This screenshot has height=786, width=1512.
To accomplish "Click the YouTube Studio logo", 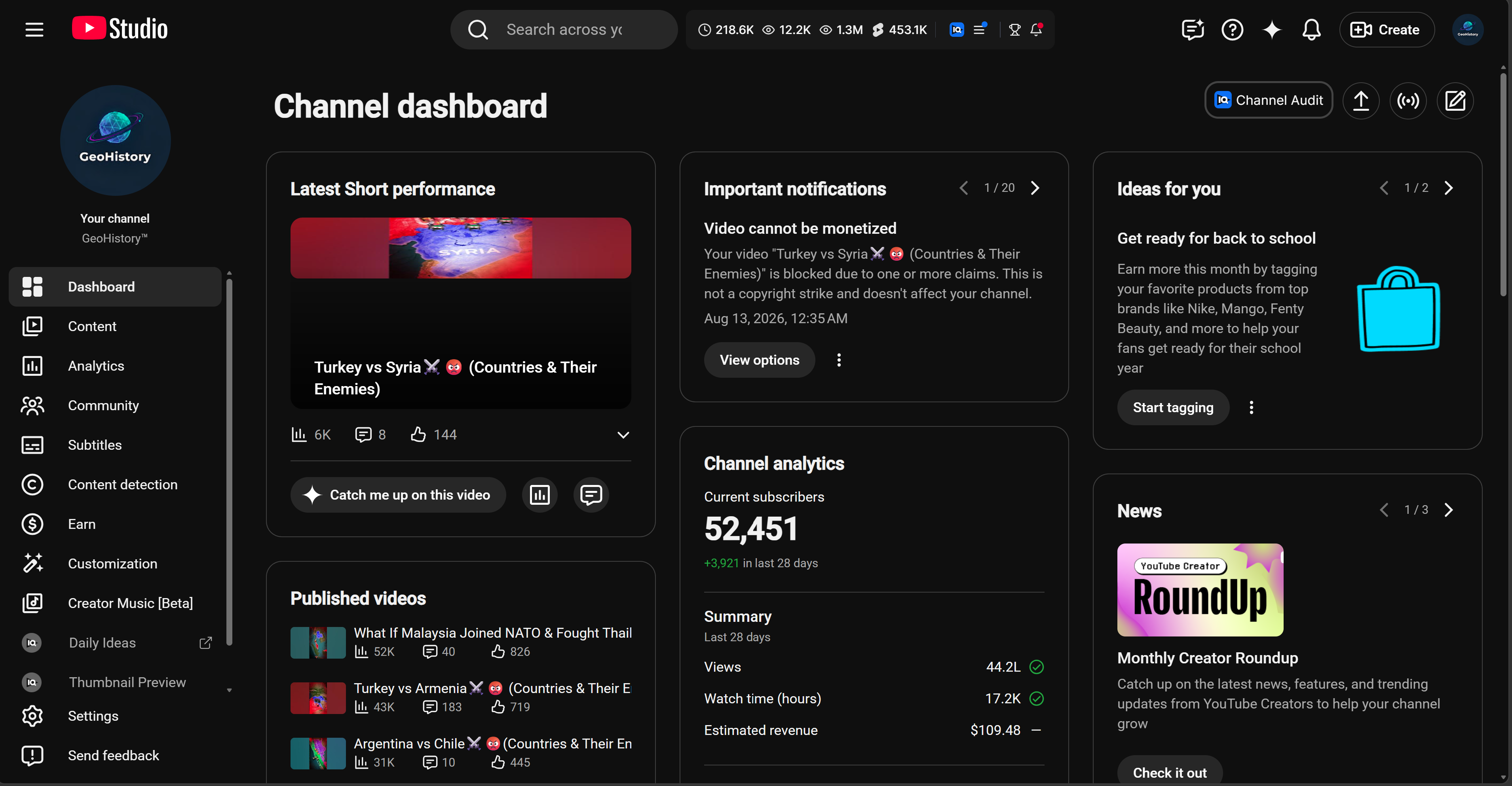I will pyautogui.click(x=120, y=29).
